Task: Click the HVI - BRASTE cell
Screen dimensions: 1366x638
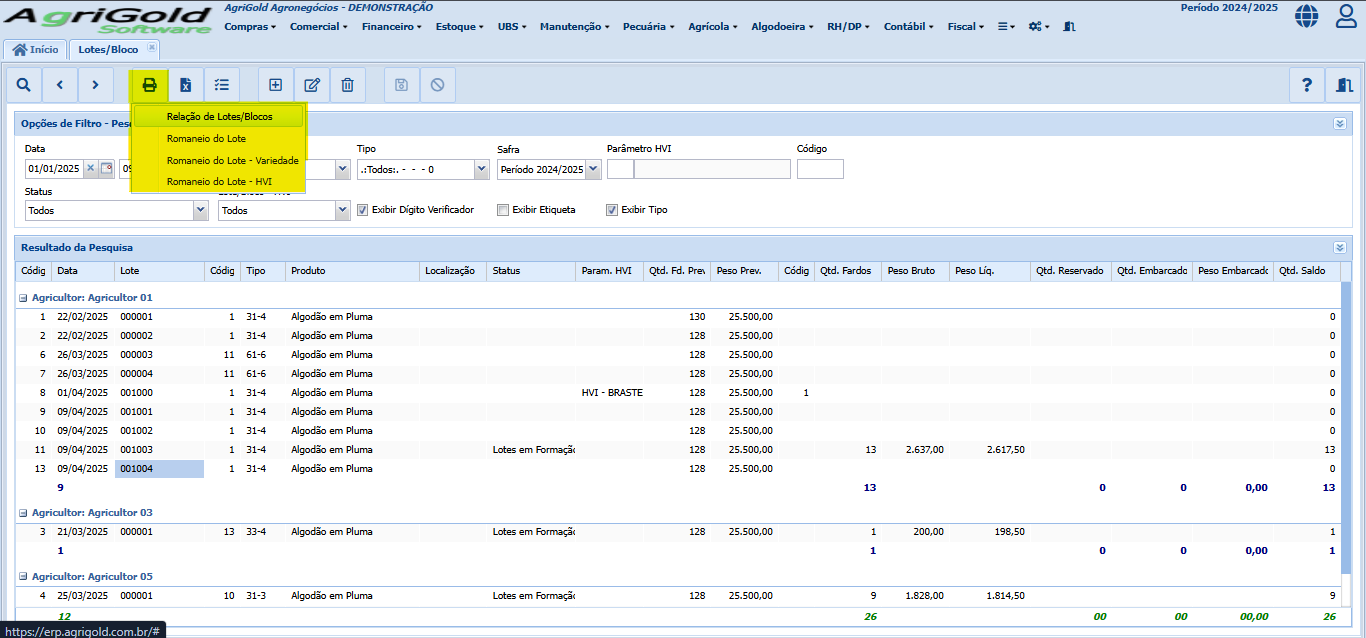Action: (x=610, y=393)
